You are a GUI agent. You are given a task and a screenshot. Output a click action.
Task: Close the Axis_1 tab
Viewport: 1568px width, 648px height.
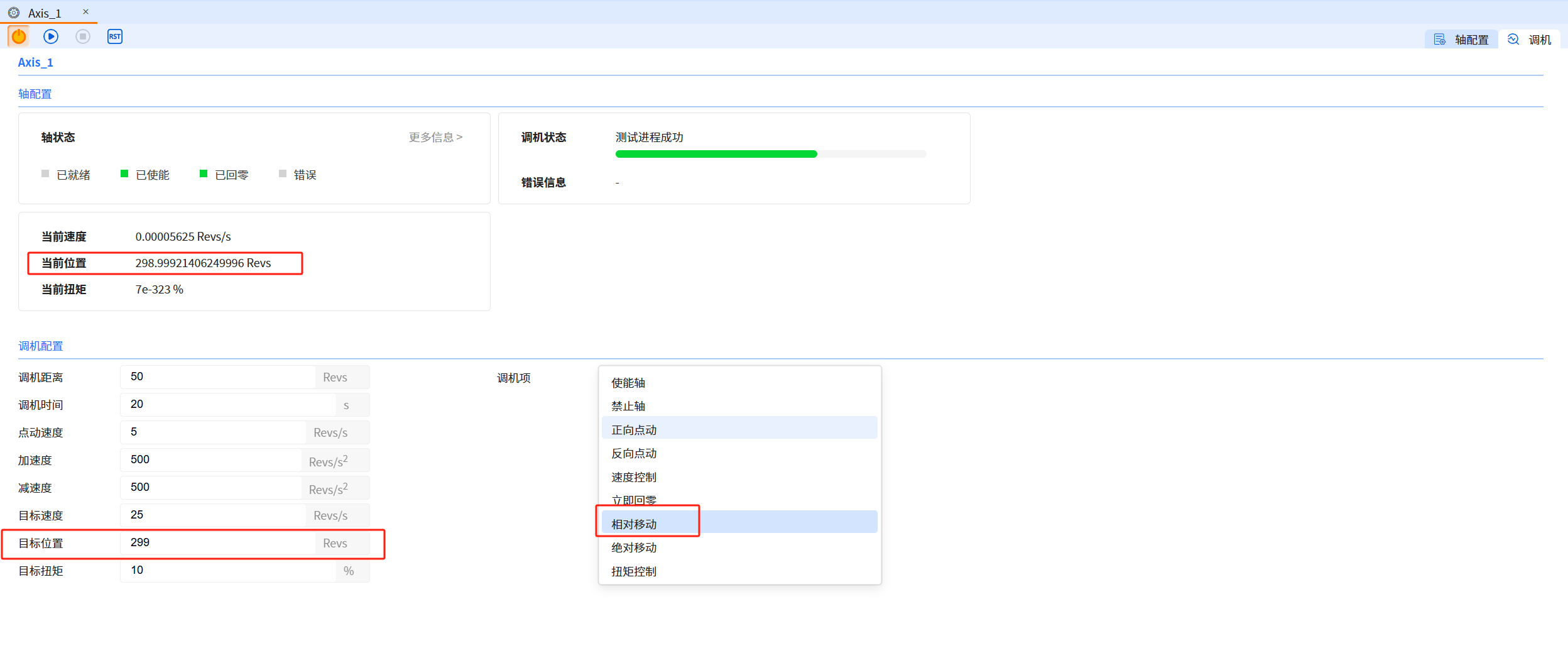(86, 12)
